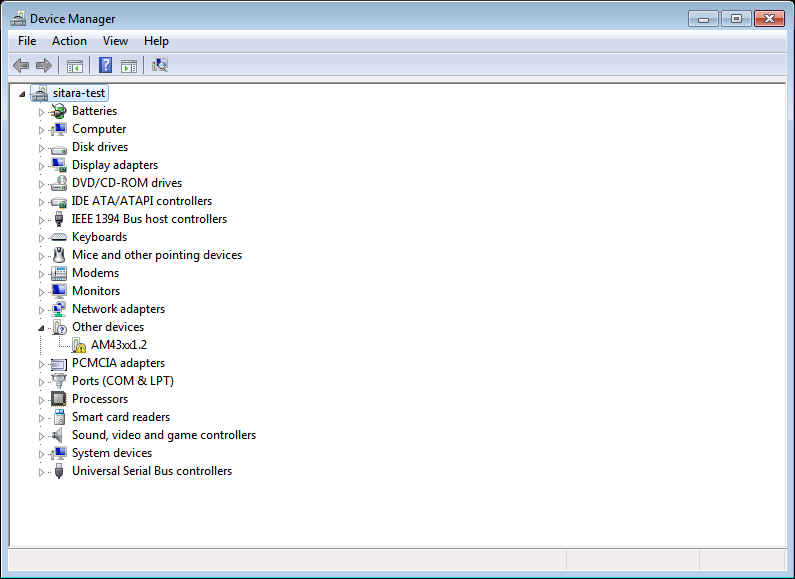Click the Device Manager title bar icon
This screenshot has height=579, width=795.
coord(18,19)
